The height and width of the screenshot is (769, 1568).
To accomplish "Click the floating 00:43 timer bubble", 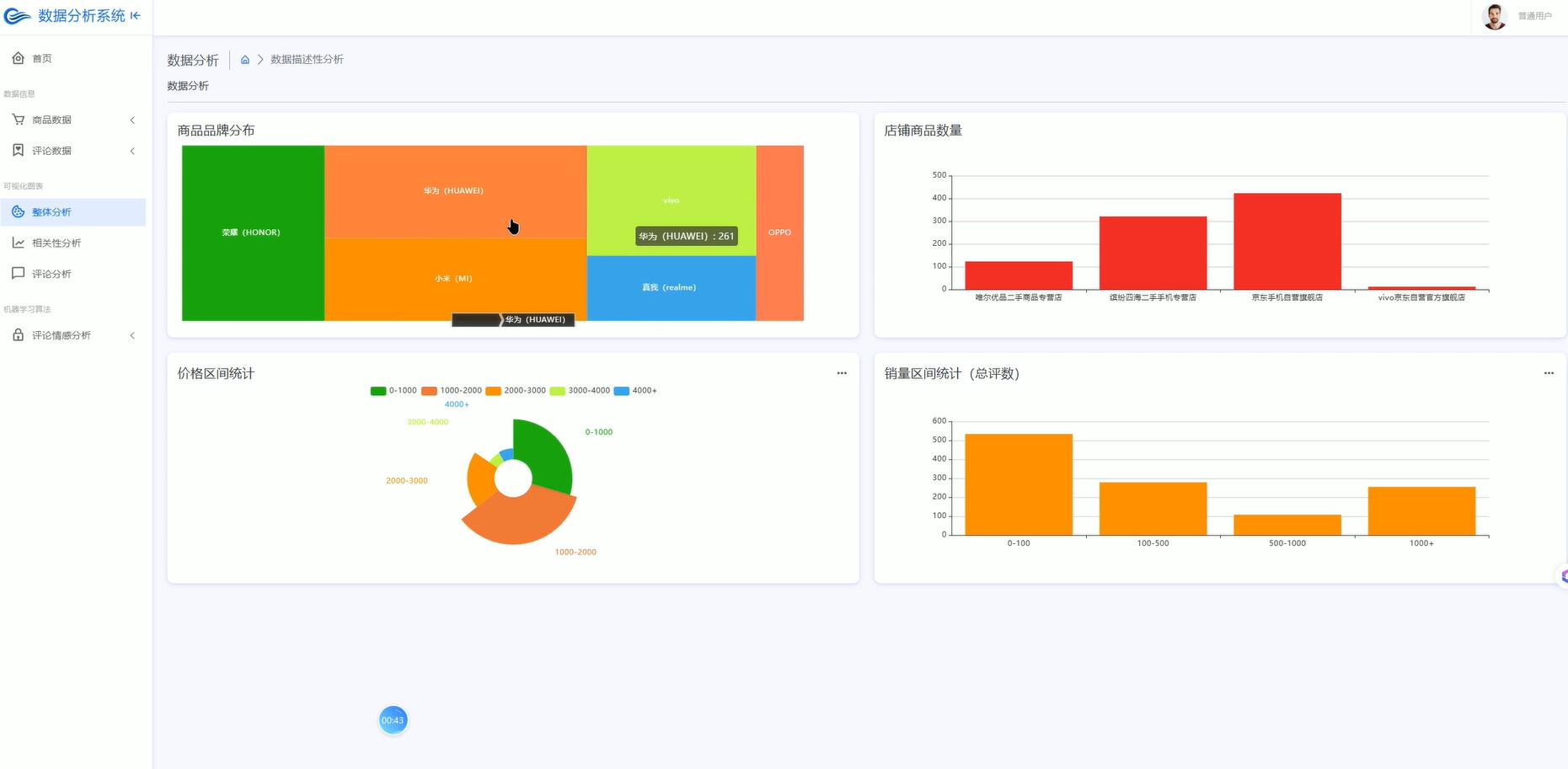I will pos(393,719).
